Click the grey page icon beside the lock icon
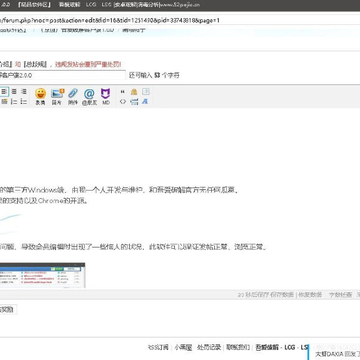The width and height of the screenshot is (360, 360). coord(146,92)
